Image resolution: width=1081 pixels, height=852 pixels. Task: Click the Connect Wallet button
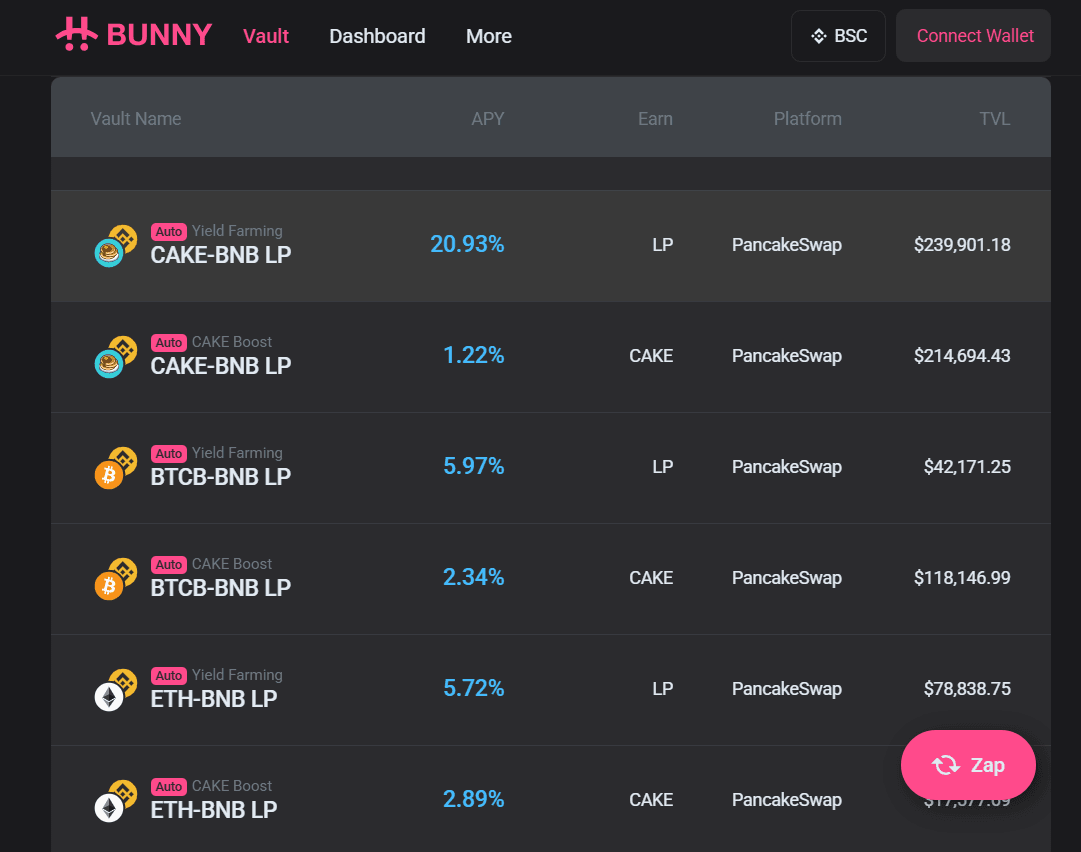click(x=973, y=36)
